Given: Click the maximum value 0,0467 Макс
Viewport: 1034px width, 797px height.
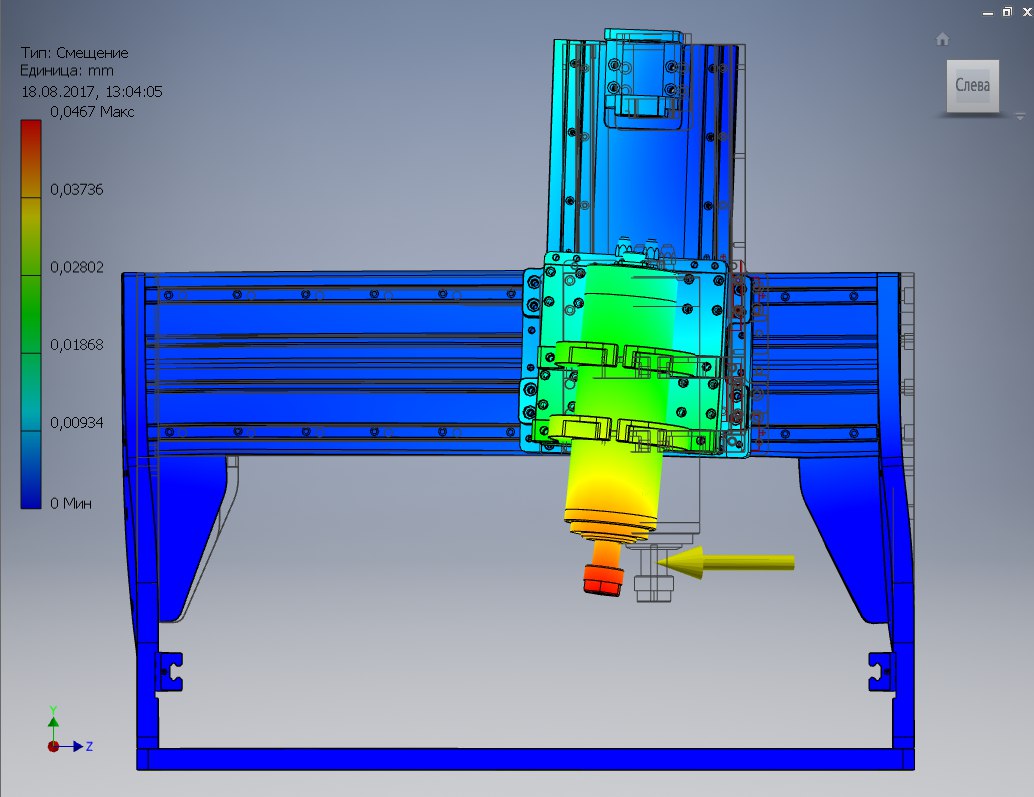Looking at the screenshot, I should point(92,112).
